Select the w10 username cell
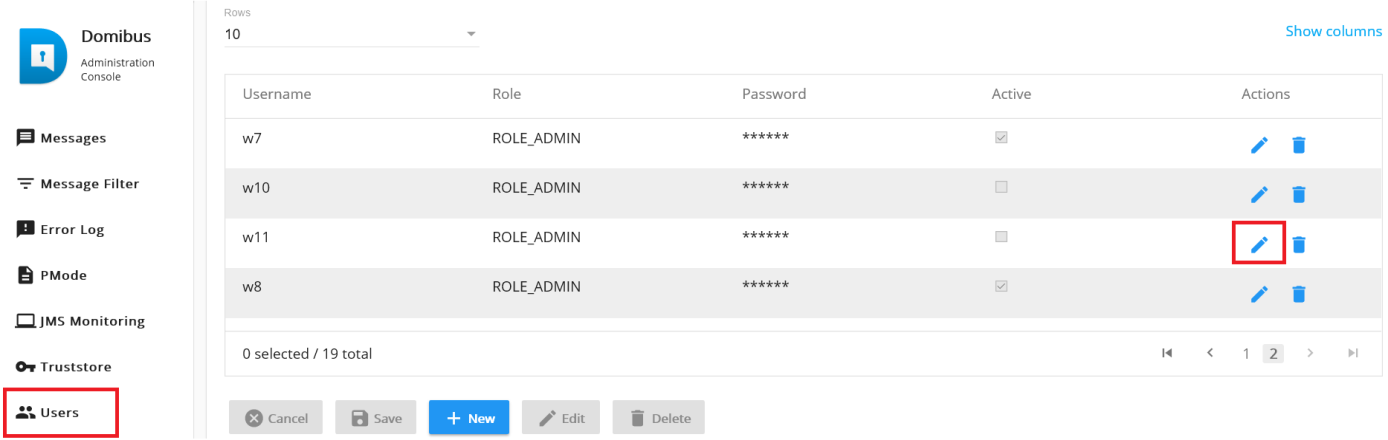Viewport: 1388px width, 440px height. (x=255, y=187)
